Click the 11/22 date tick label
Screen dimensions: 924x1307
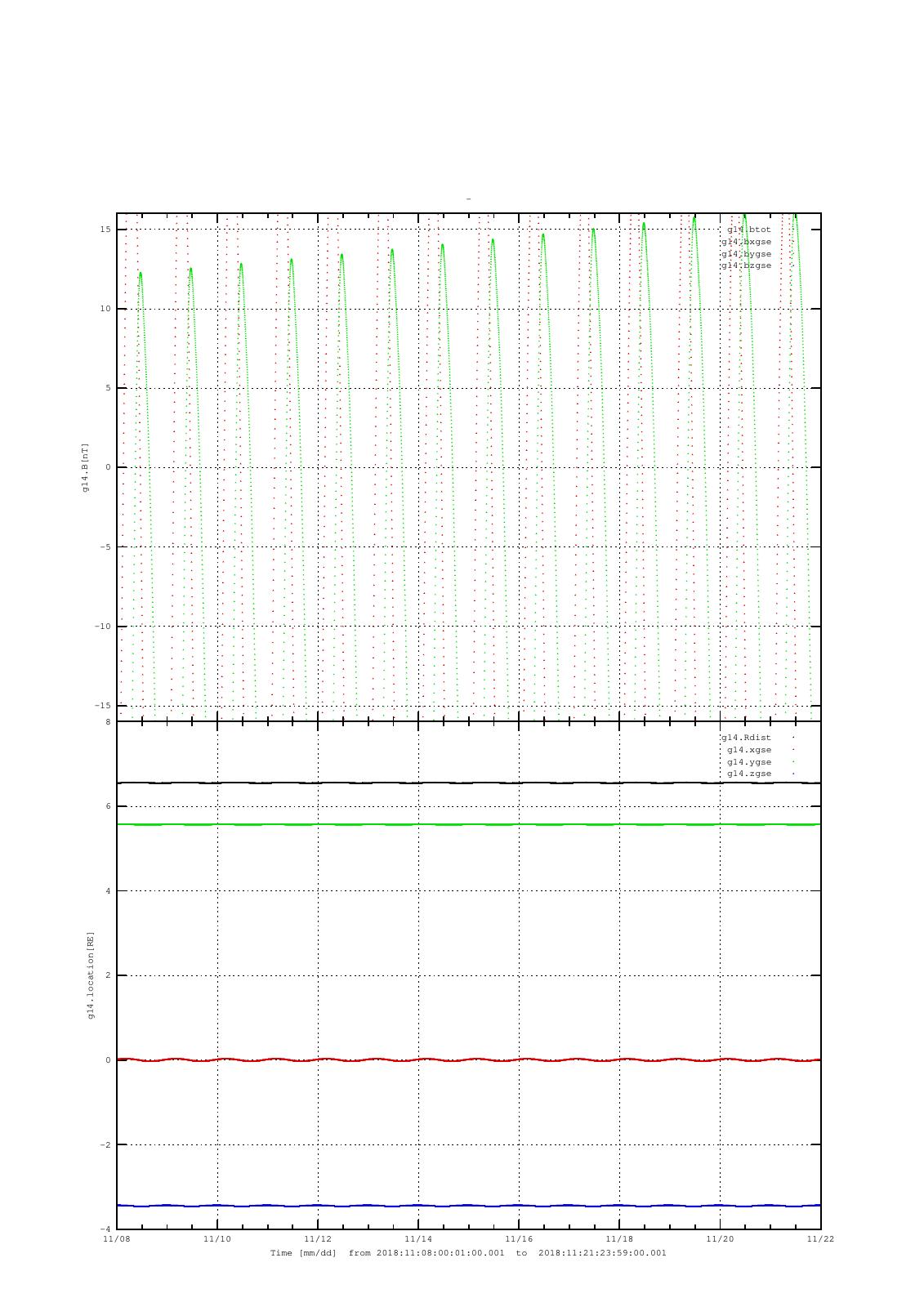tap(820, 1238)
